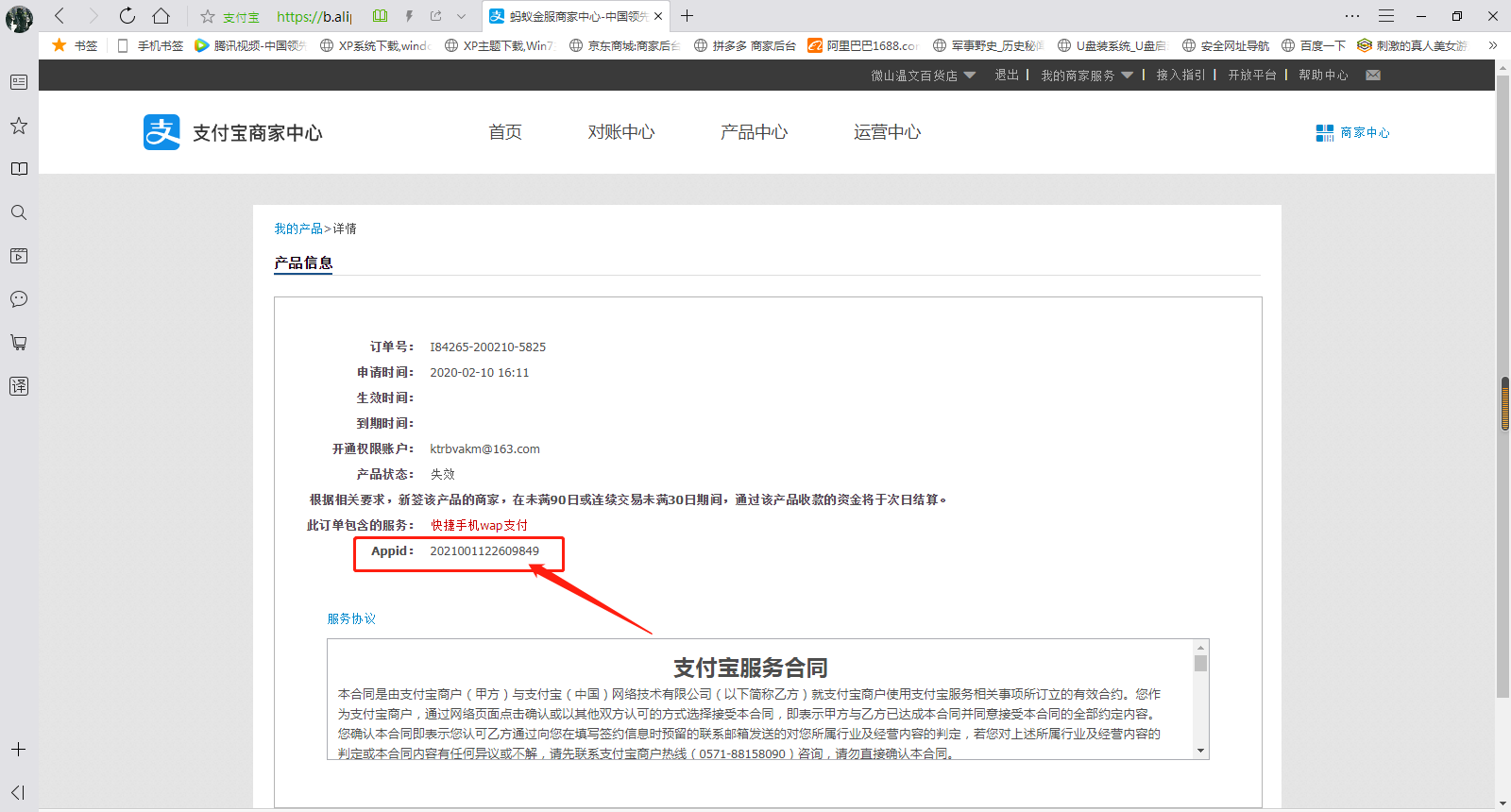Click 快捷手机wap支付 service link

(x=480, y=525)
